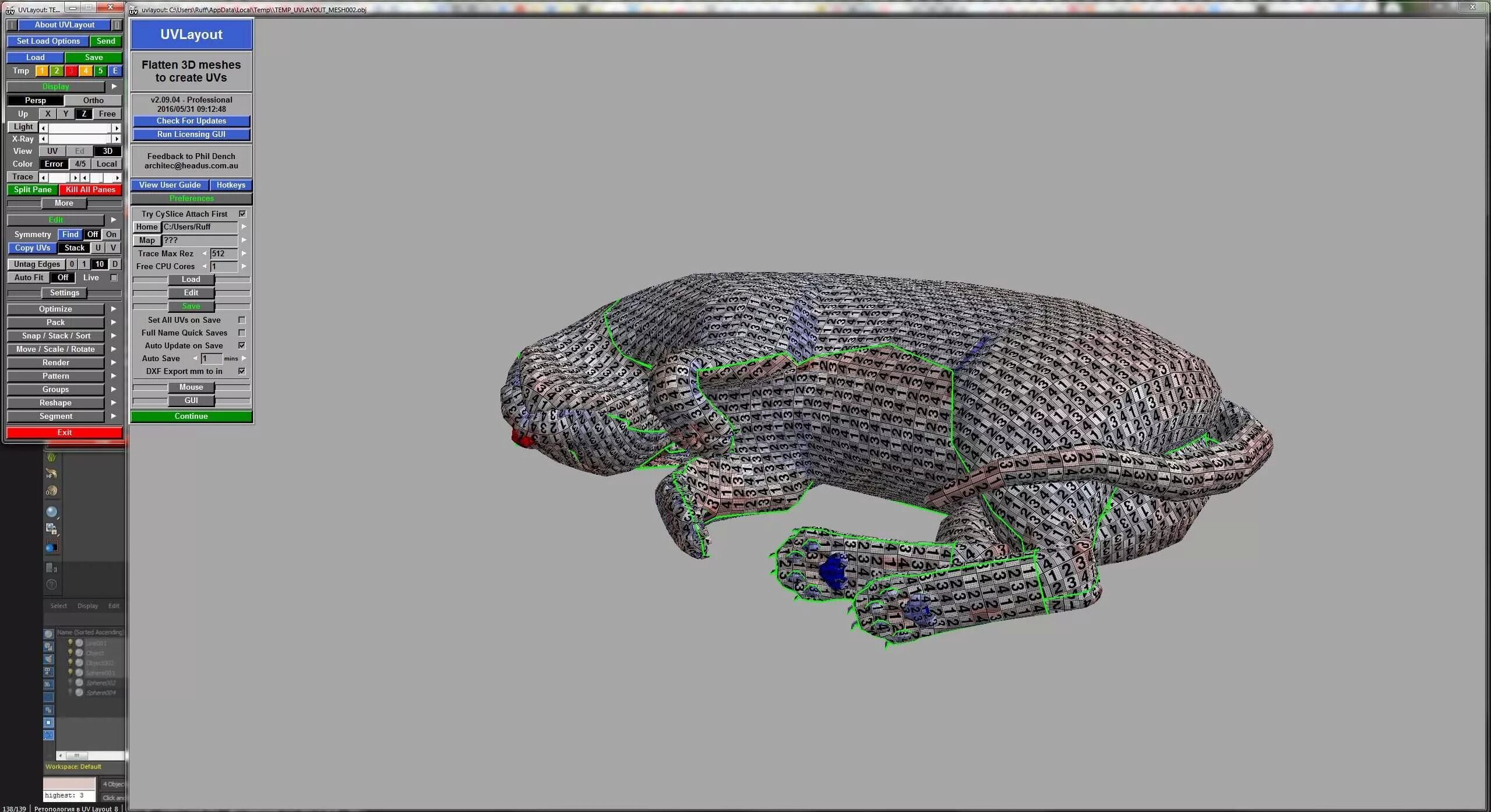Disable Try CySlice Attach First checkbox
The width and height of the screenshot is (1491, 812).
(242, 214)
